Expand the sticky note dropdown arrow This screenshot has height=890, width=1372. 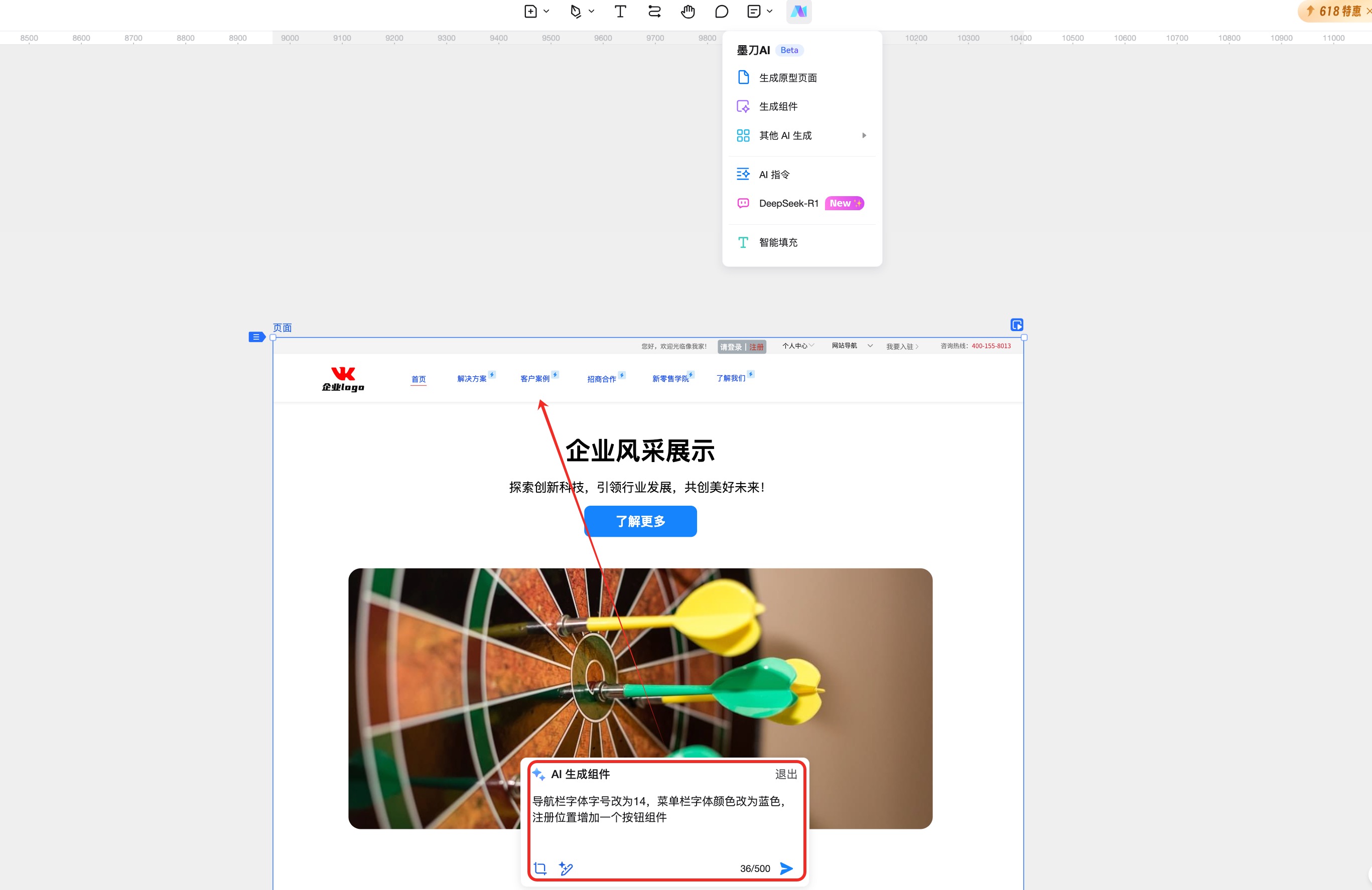tap(770, 12)
